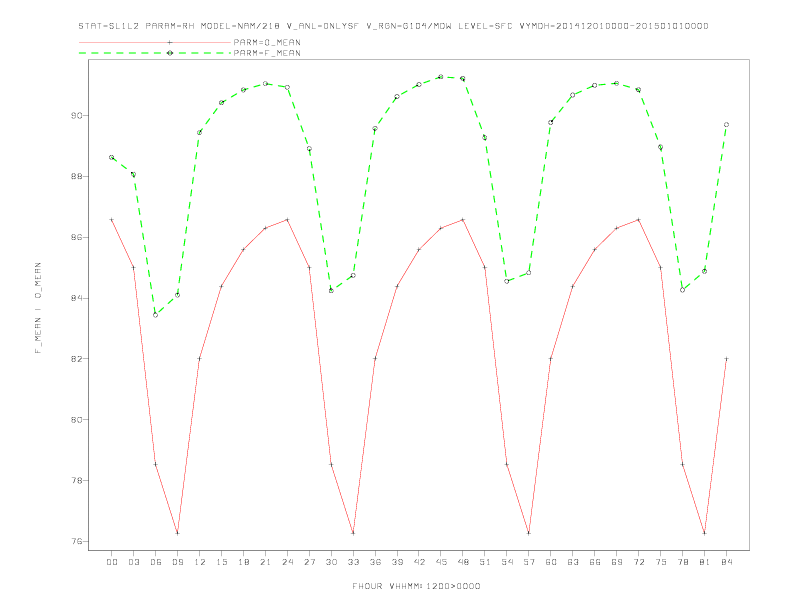Click the red O_MEAN peak marker at hour 72

pos(638,220)
